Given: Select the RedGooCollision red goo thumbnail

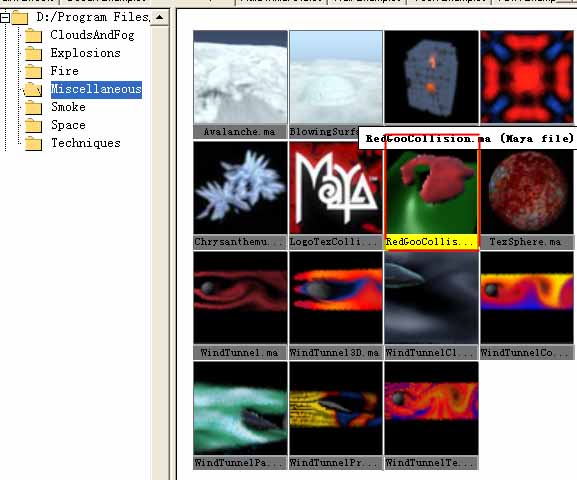Looking at the screenshot, I should pos(431,191).
